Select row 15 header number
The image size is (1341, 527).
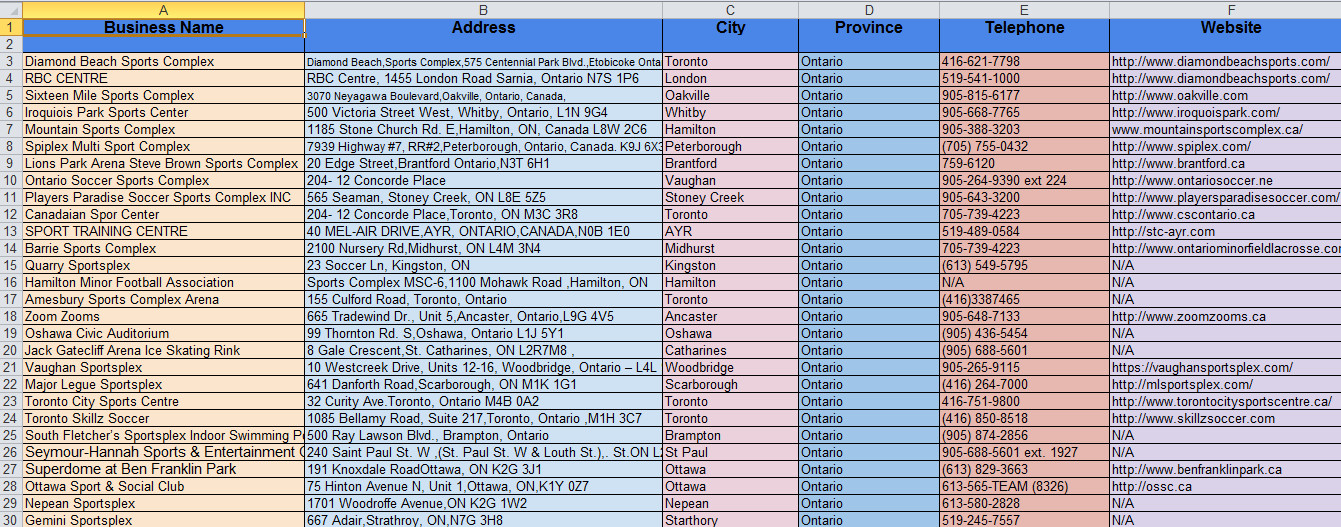[11, 266]
